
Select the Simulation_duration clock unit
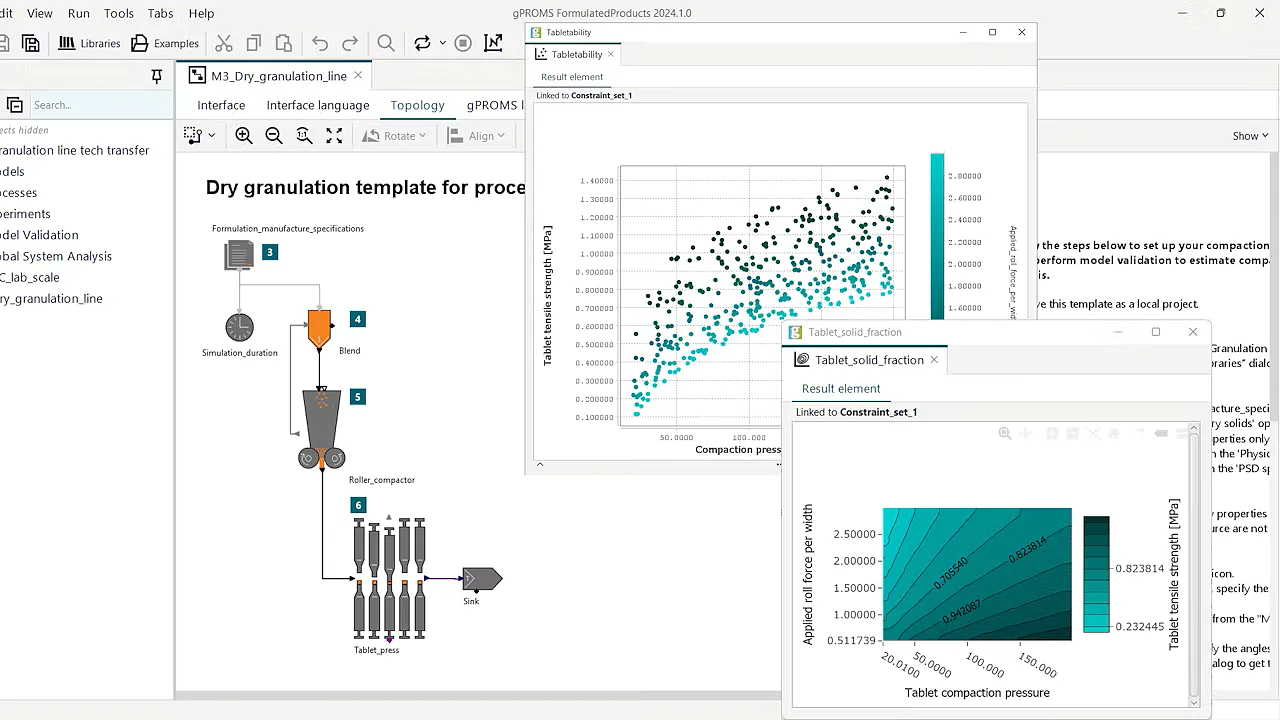click(239, 327)
